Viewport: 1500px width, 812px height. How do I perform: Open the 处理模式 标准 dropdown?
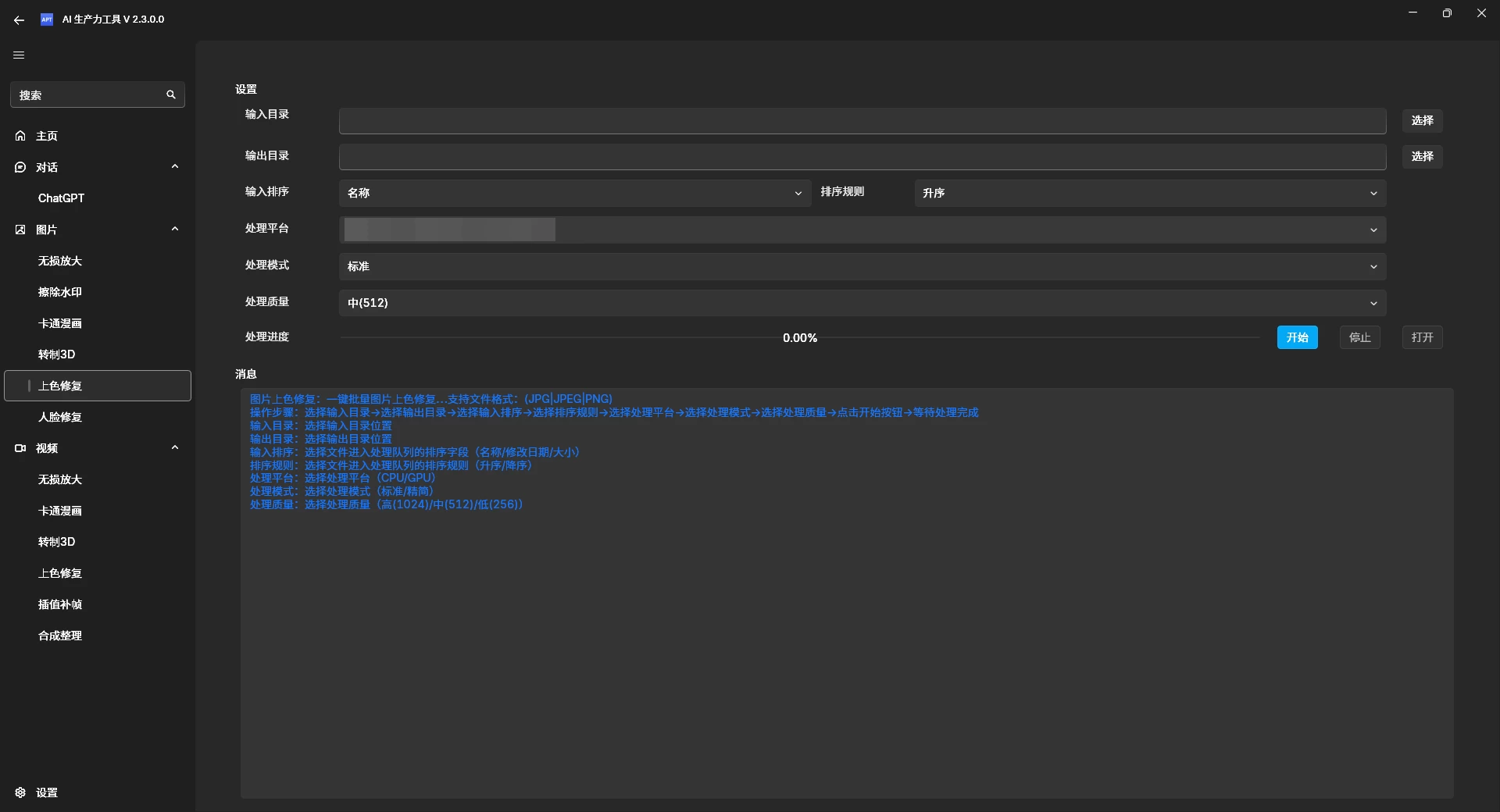coord(862,266)
